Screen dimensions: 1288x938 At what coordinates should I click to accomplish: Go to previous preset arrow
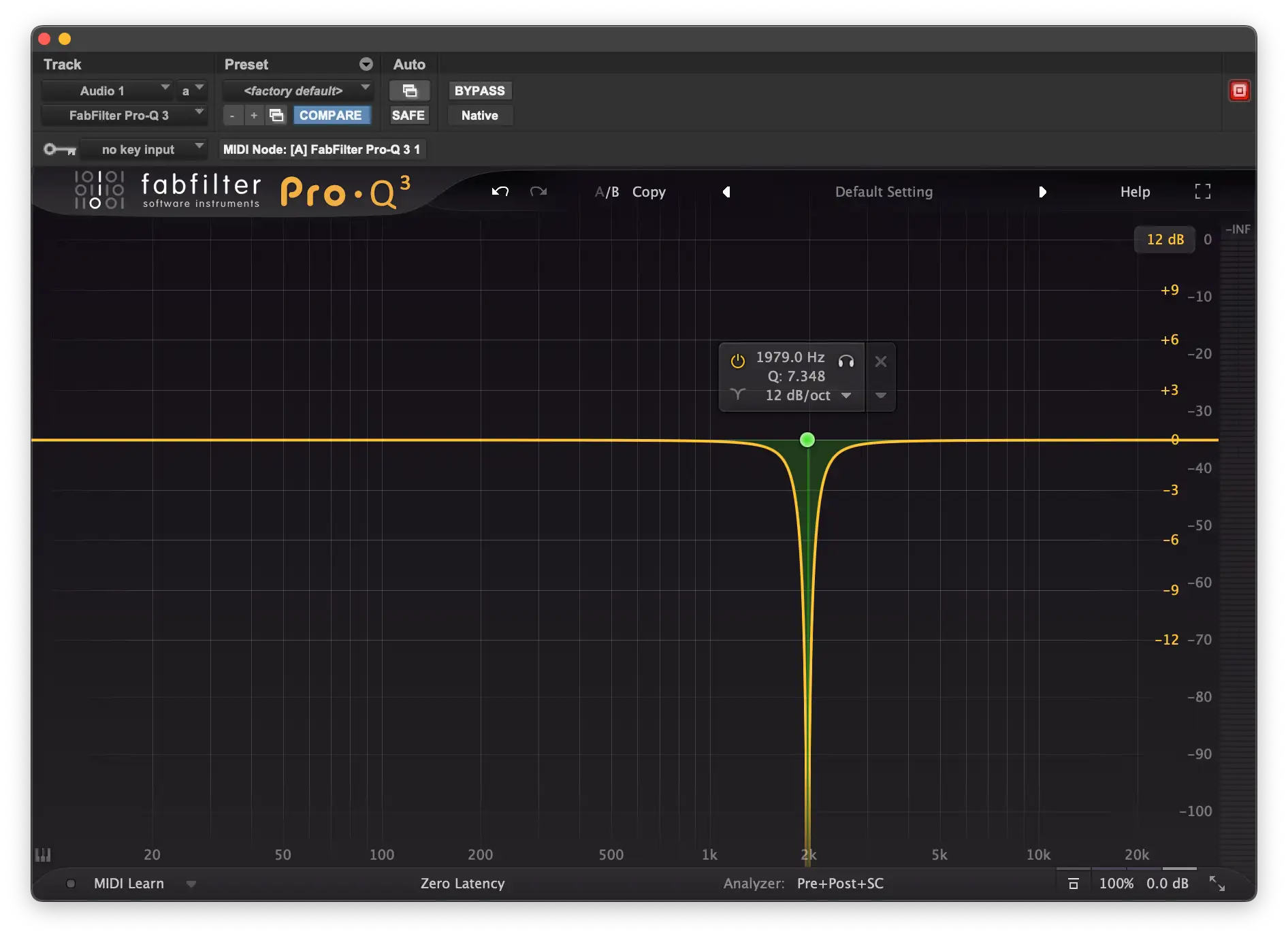(726, 192)
